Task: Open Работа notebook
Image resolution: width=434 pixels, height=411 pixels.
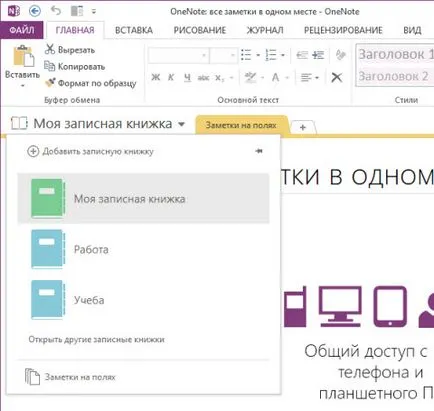Action: 143,249
